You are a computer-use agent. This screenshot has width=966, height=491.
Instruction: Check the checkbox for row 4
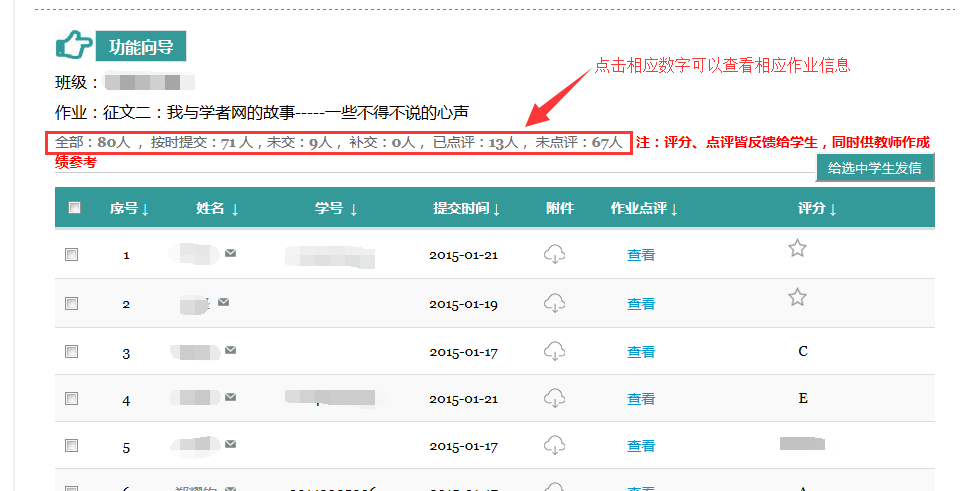pos(71,399)
